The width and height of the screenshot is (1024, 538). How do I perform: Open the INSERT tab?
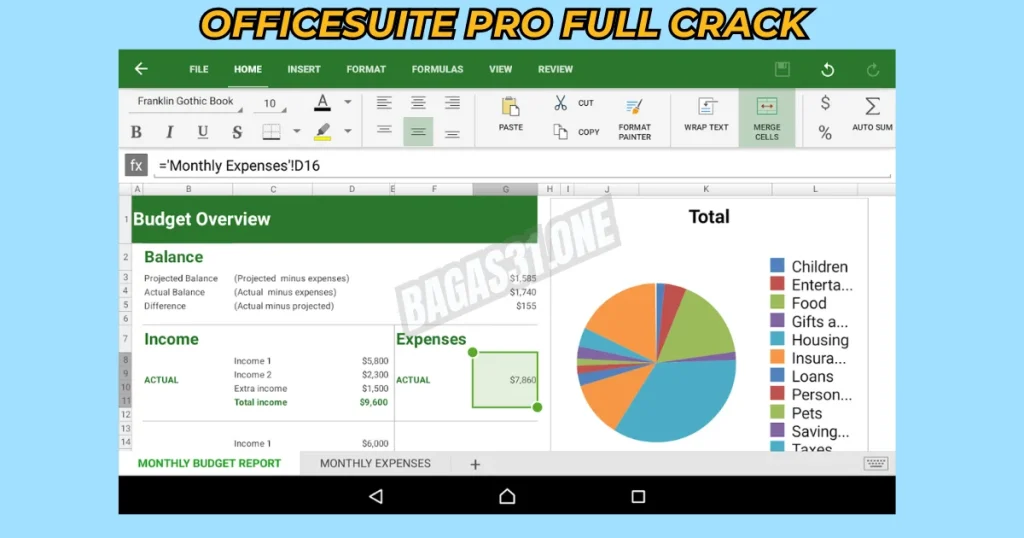[x=304, y=69]
